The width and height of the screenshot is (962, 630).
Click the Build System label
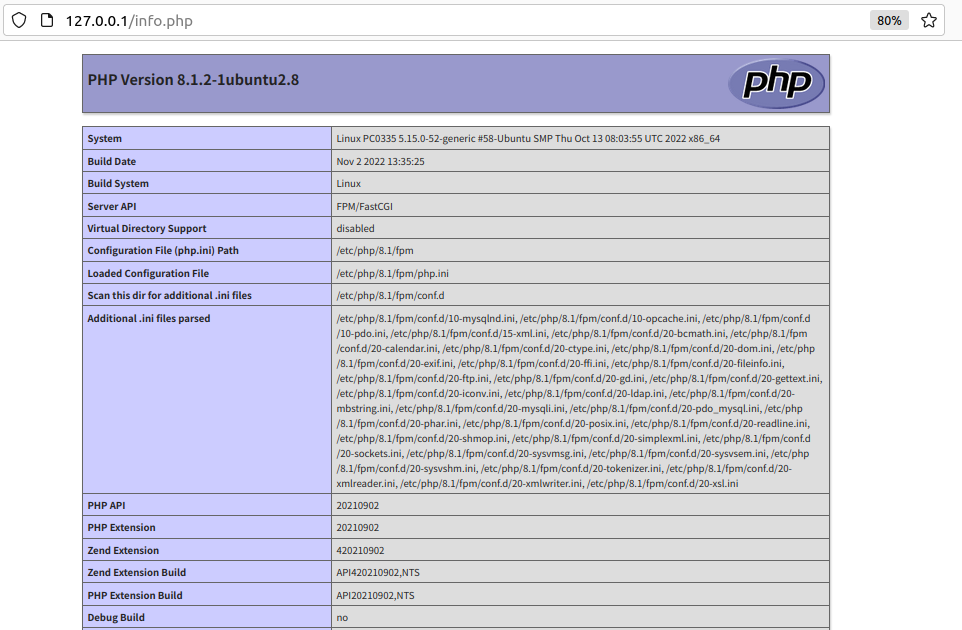tap(118, 183)
